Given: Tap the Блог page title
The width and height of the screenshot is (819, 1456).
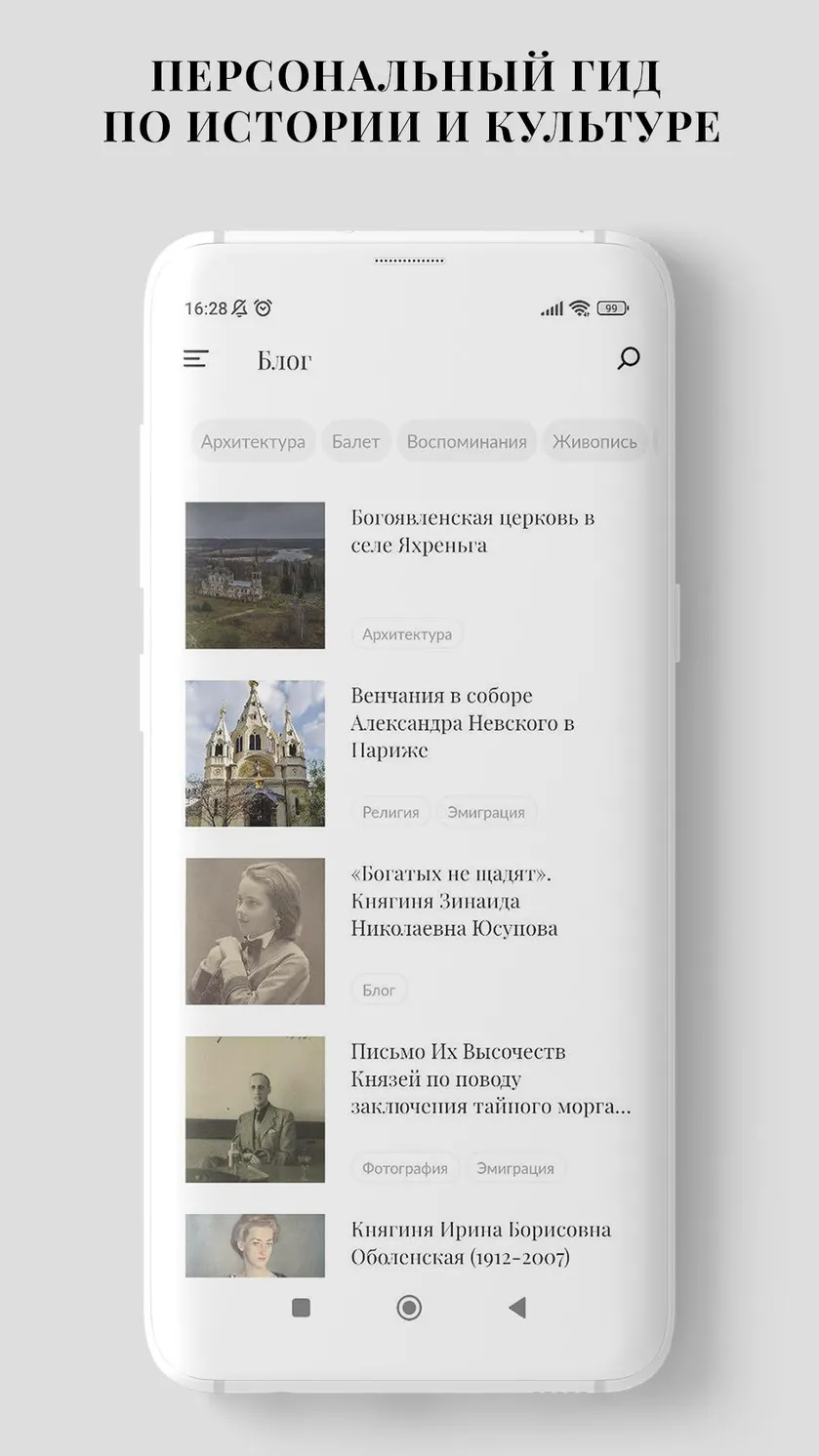Looking at the screenshot, I should click(284, 360).
